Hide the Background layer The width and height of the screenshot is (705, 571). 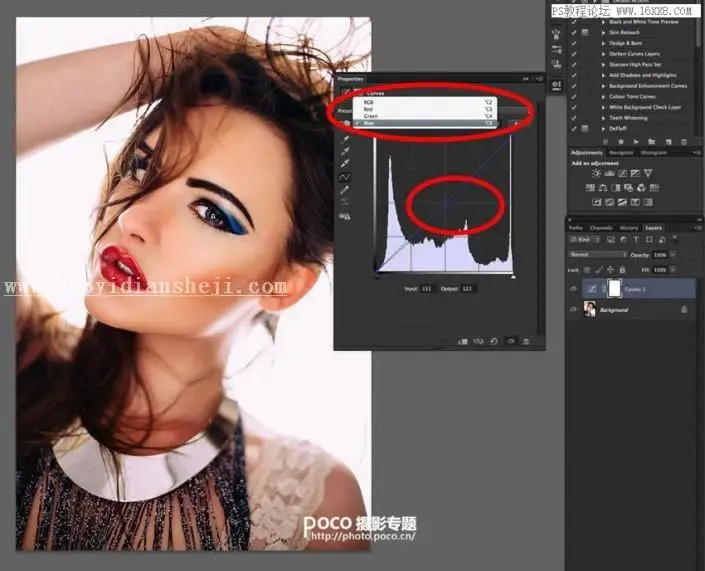tap(573, 309)
